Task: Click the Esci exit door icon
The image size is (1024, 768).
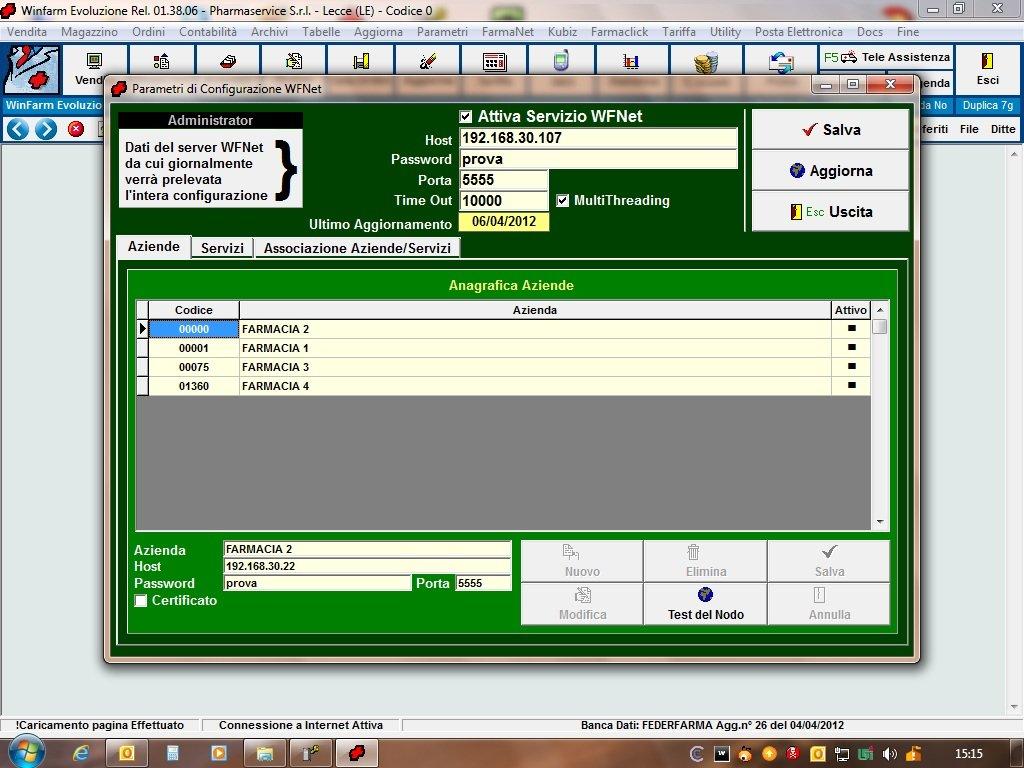Action: (987, 61)
